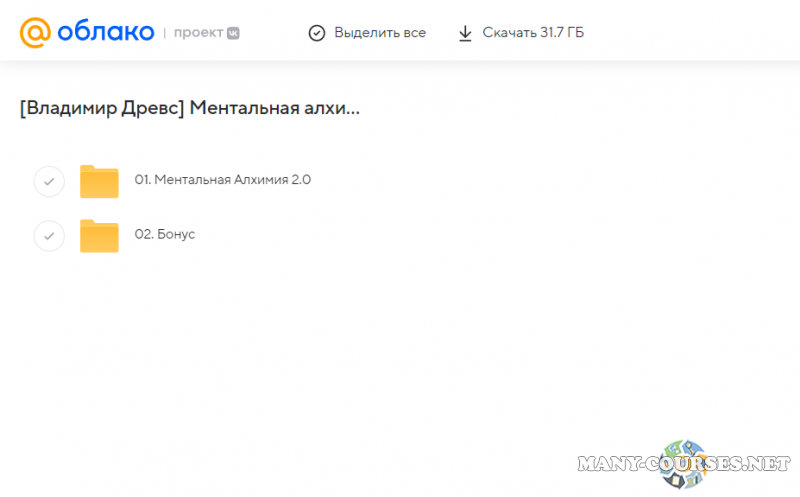This screenshot has height=497, width=800.
Task: Click the облако wordmark in header
Action: click(105, 33)
